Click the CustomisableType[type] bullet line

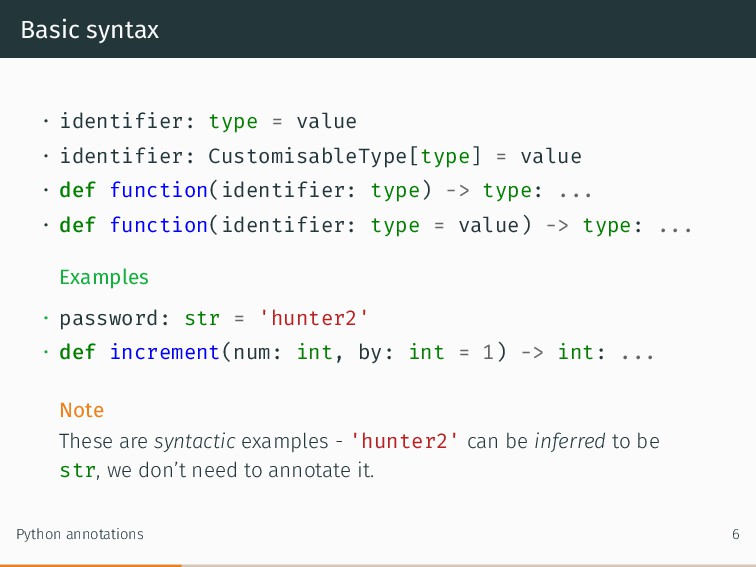click(x=320, y=156)
